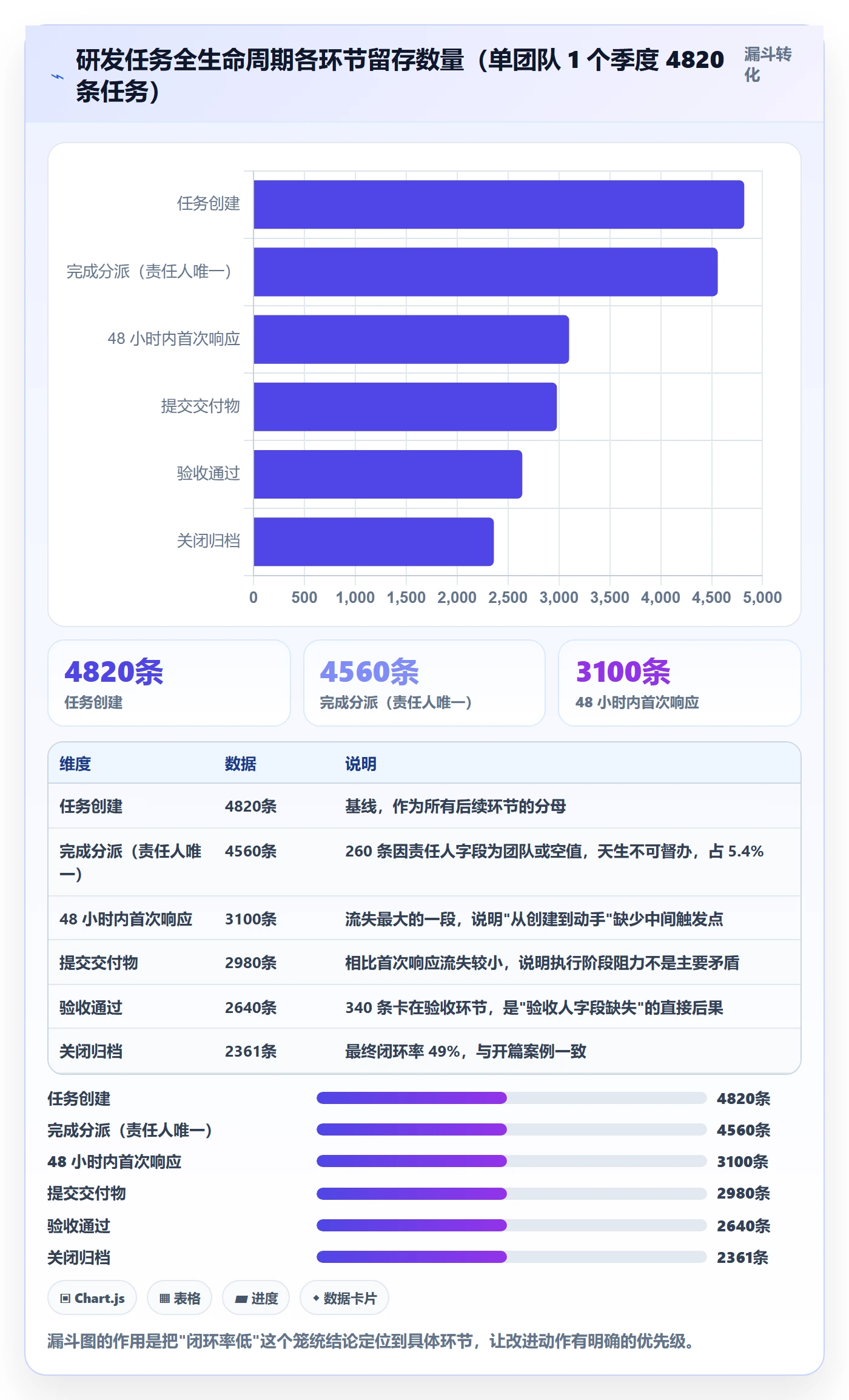This screenshot has height=1400, width=849.
Task: Click the 任务创建 progress bar
Action: pos(512,1098)
